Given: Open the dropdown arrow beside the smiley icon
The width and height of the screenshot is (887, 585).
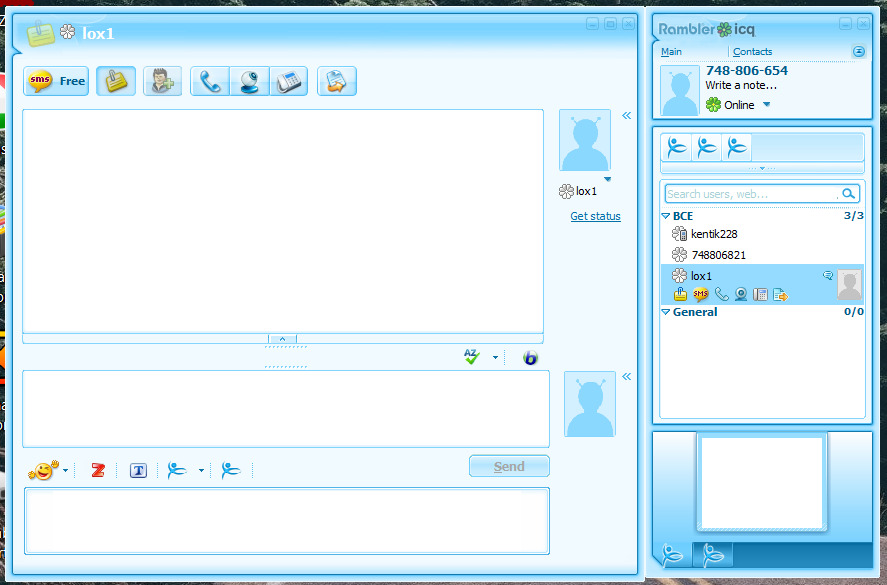Looking at the screenshot, I should click(66, 470).
